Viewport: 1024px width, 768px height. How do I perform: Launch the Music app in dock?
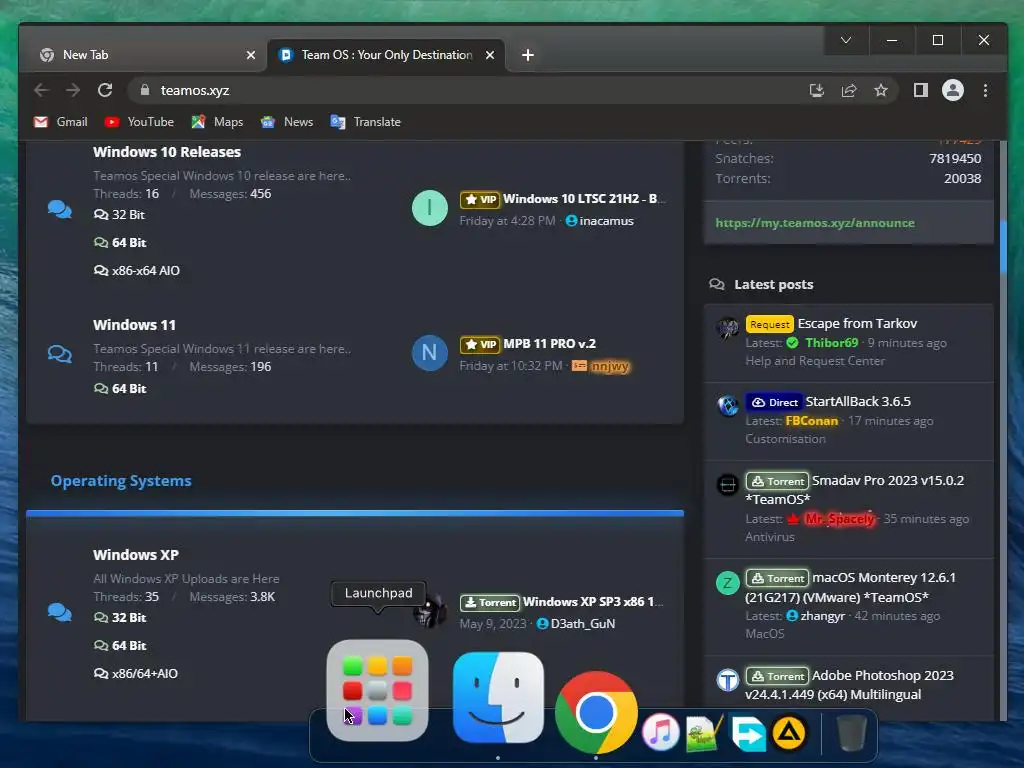coord(660,731)
